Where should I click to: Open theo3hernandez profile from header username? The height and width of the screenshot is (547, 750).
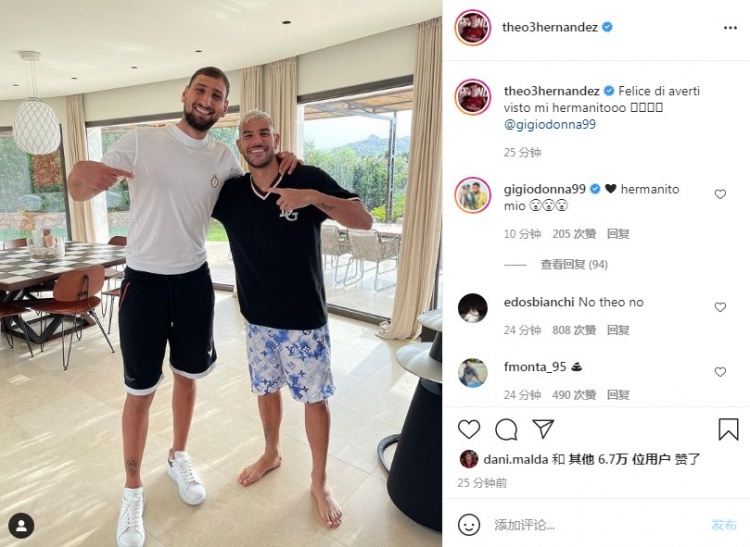pyautogui.click(x=550, y=27)
